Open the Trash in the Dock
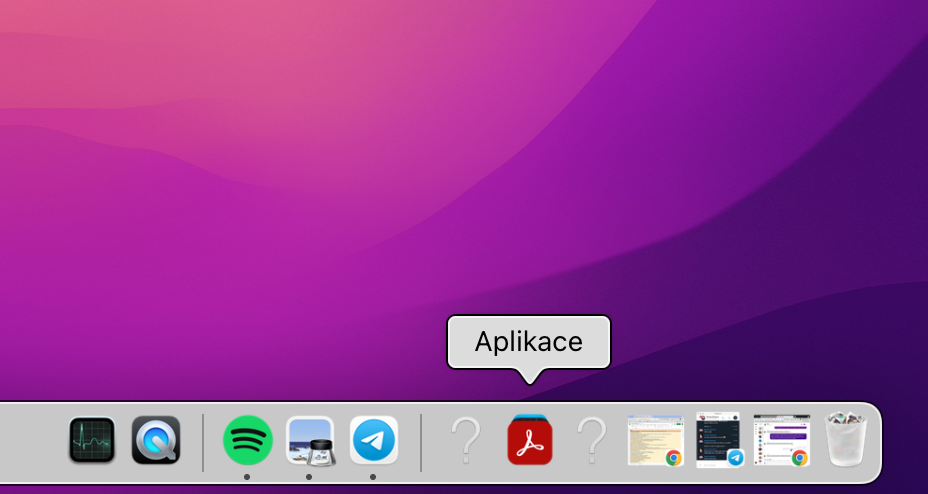The width and height of the screenshot is (928, 494). click(x=846, y=440)
